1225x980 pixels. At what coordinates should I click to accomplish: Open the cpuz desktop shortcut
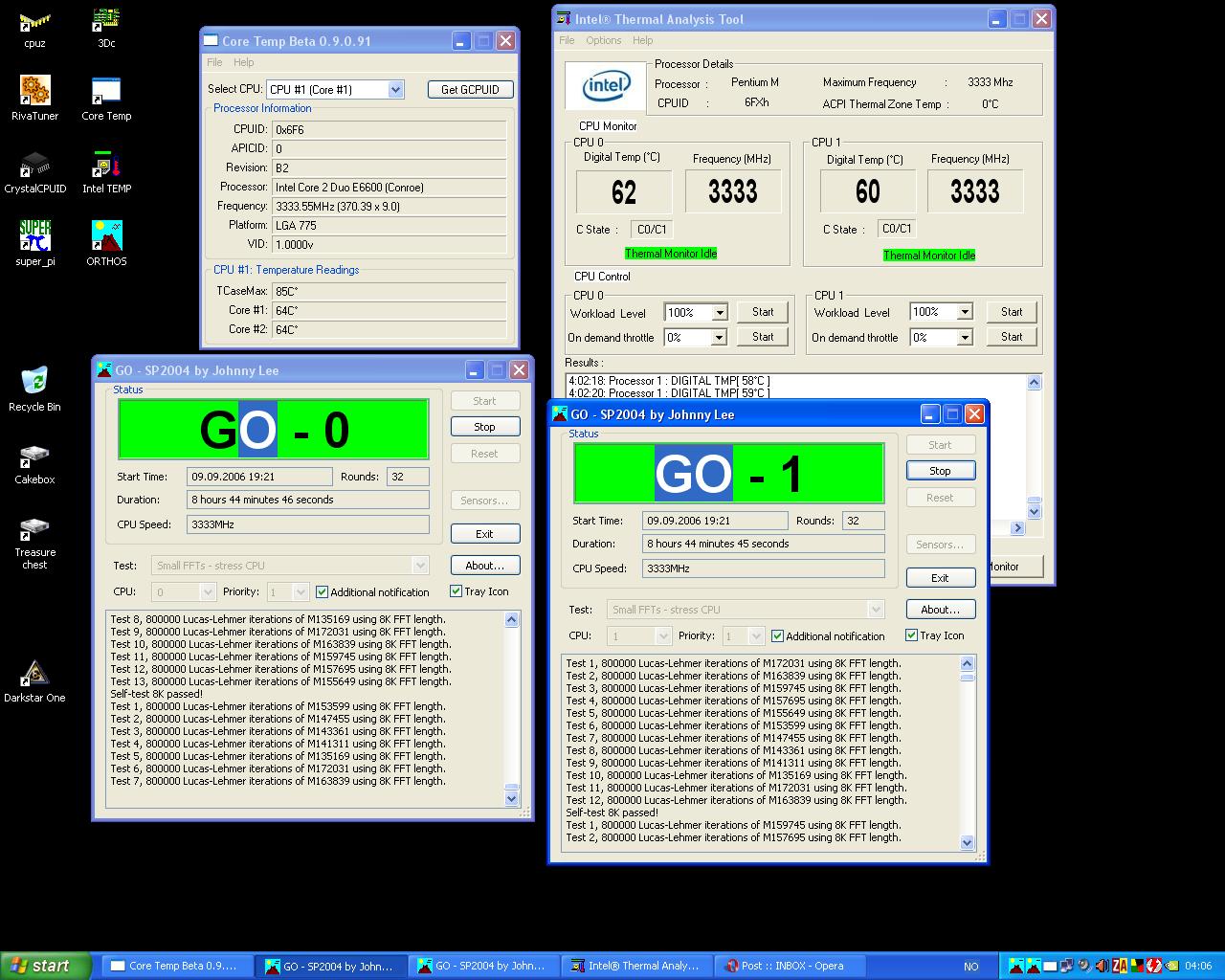[34, 28]
